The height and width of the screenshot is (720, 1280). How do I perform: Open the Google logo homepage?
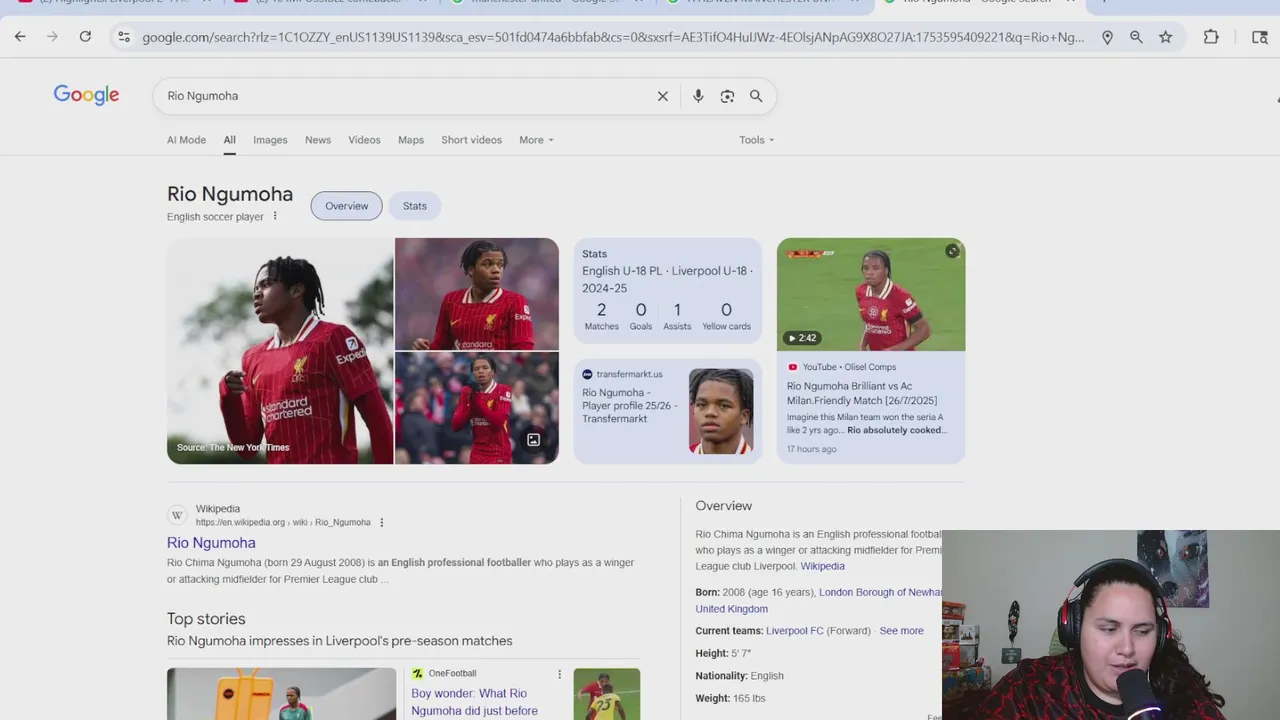click(x=86, y=95)
